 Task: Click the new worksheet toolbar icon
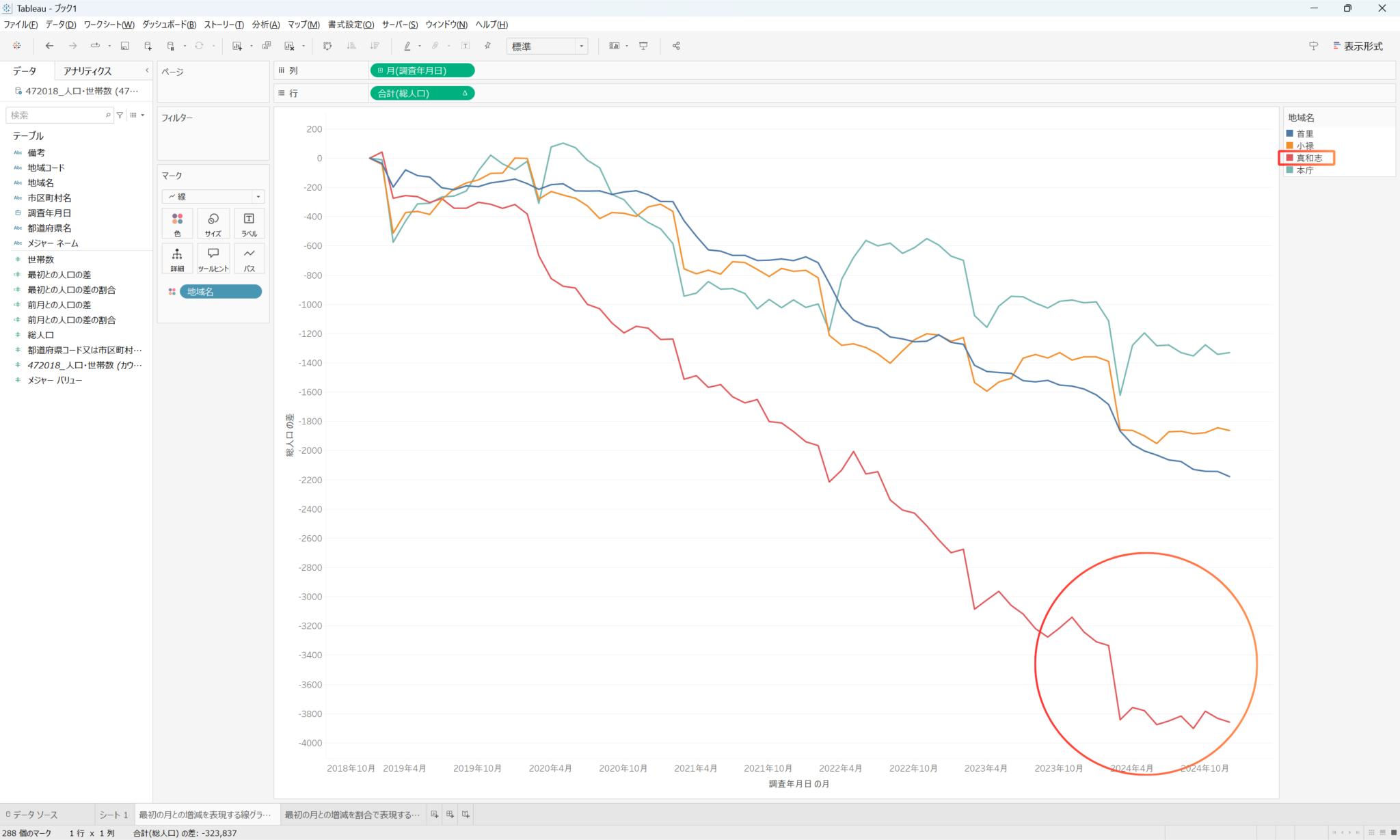(237, 46)
